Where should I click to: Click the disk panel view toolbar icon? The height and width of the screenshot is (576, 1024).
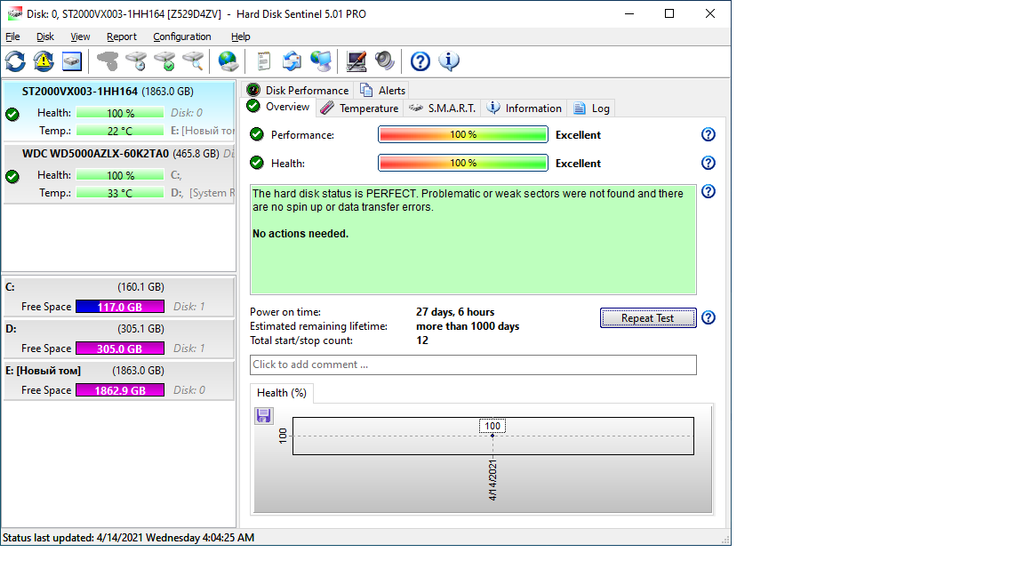72,61
